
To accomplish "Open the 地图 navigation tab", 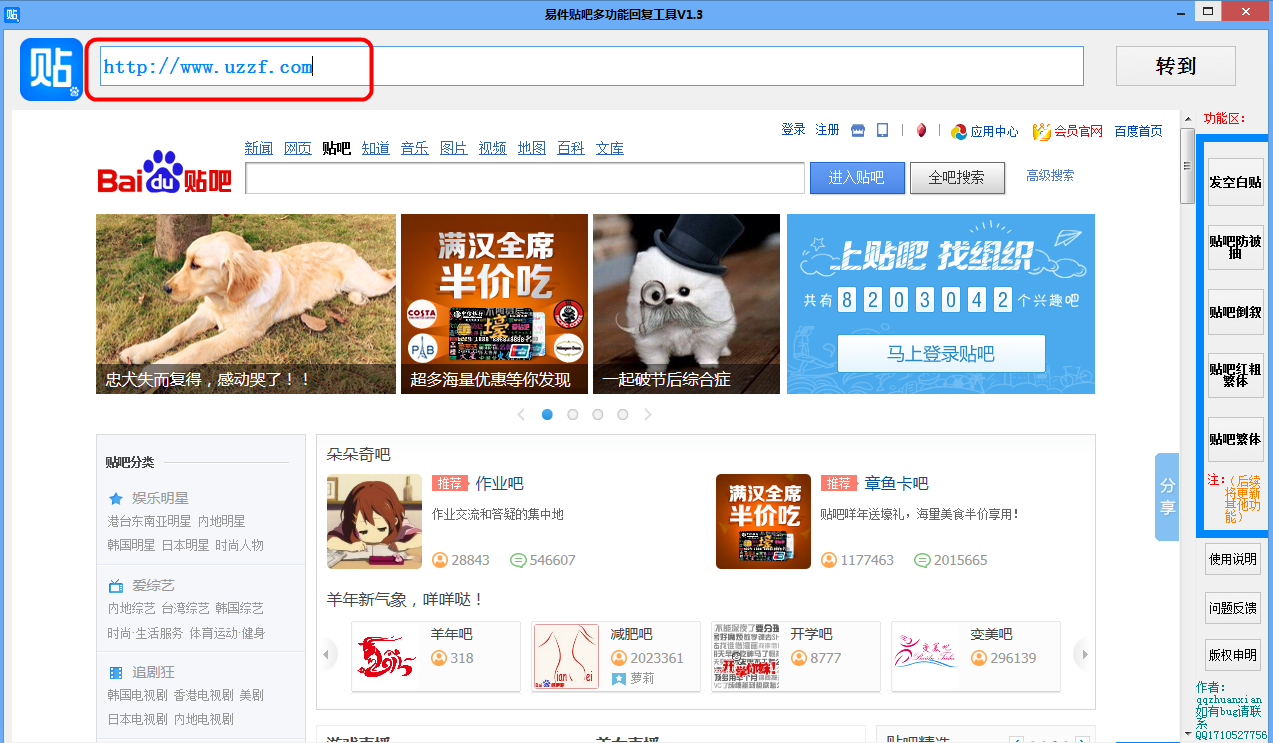I will pyautogui.click(x=532, y=148).
